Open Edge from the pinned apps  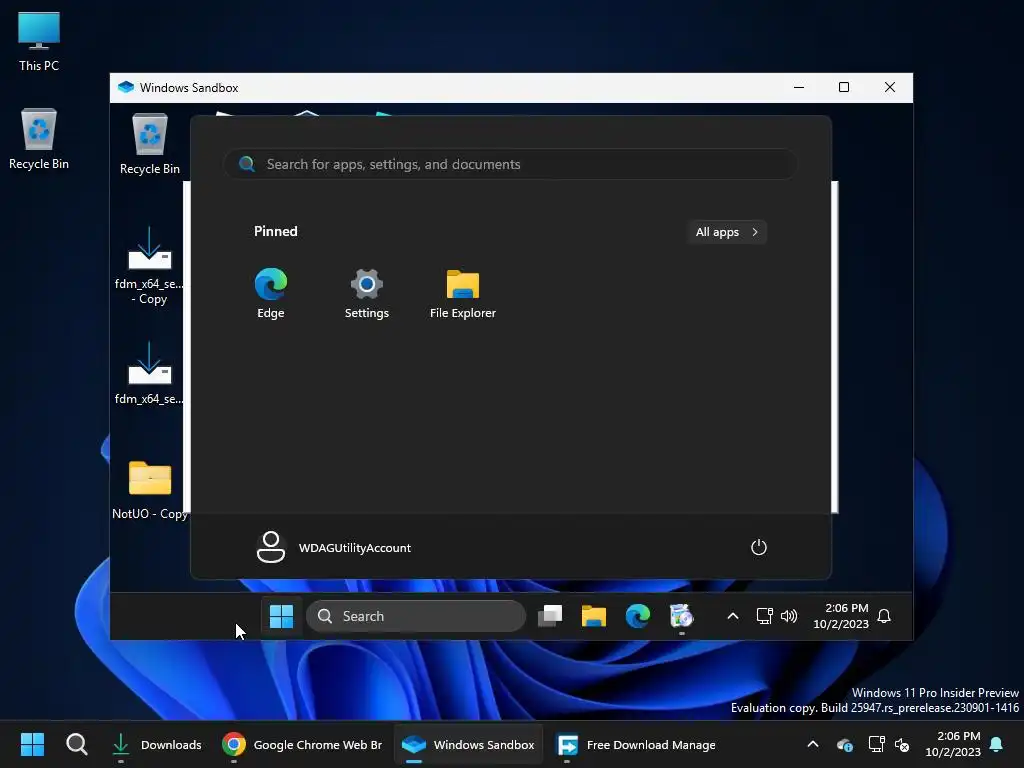click(270, 293)
